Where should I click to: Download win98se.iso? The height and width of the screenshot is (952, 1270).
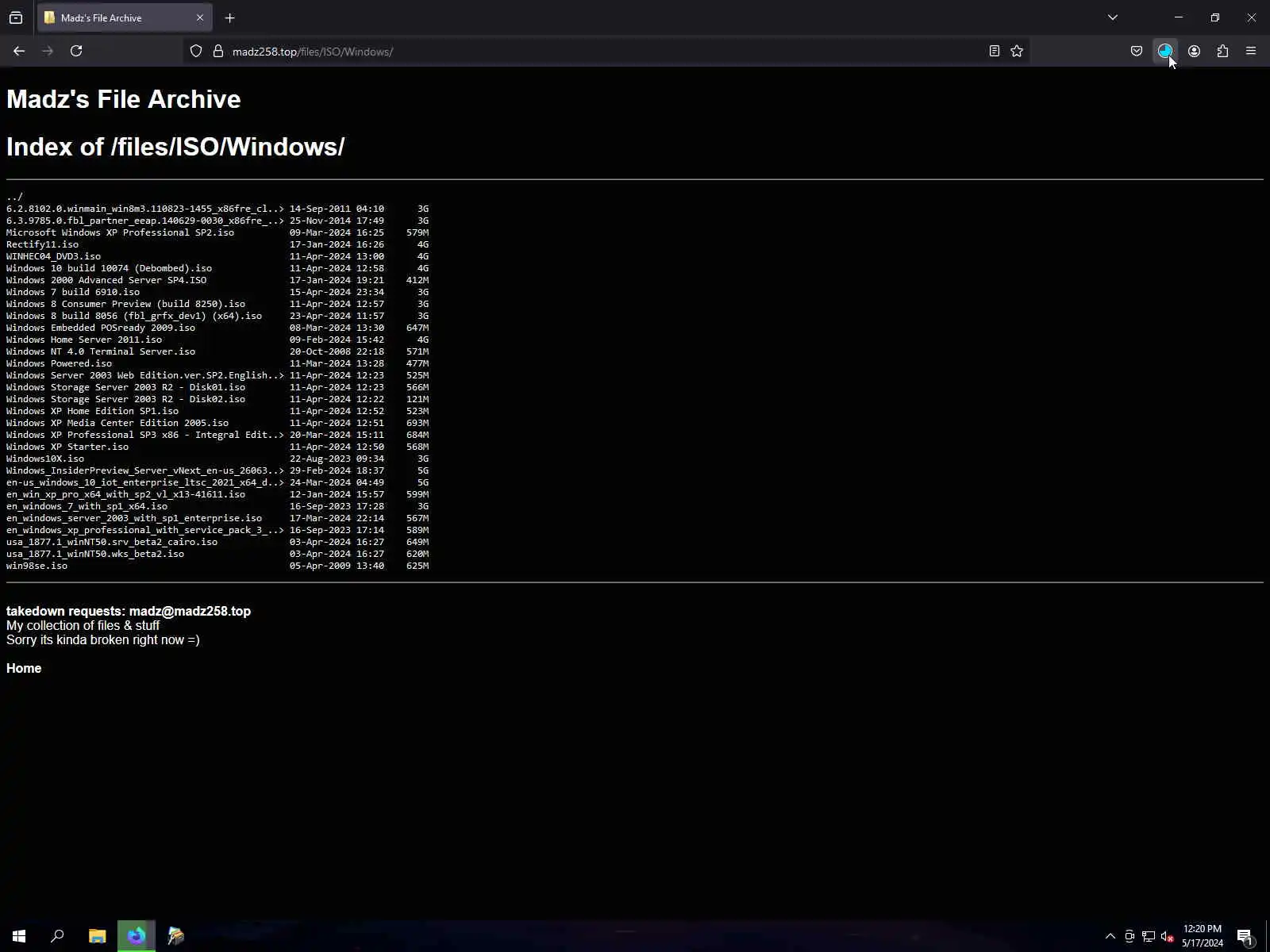coord(37,566)
